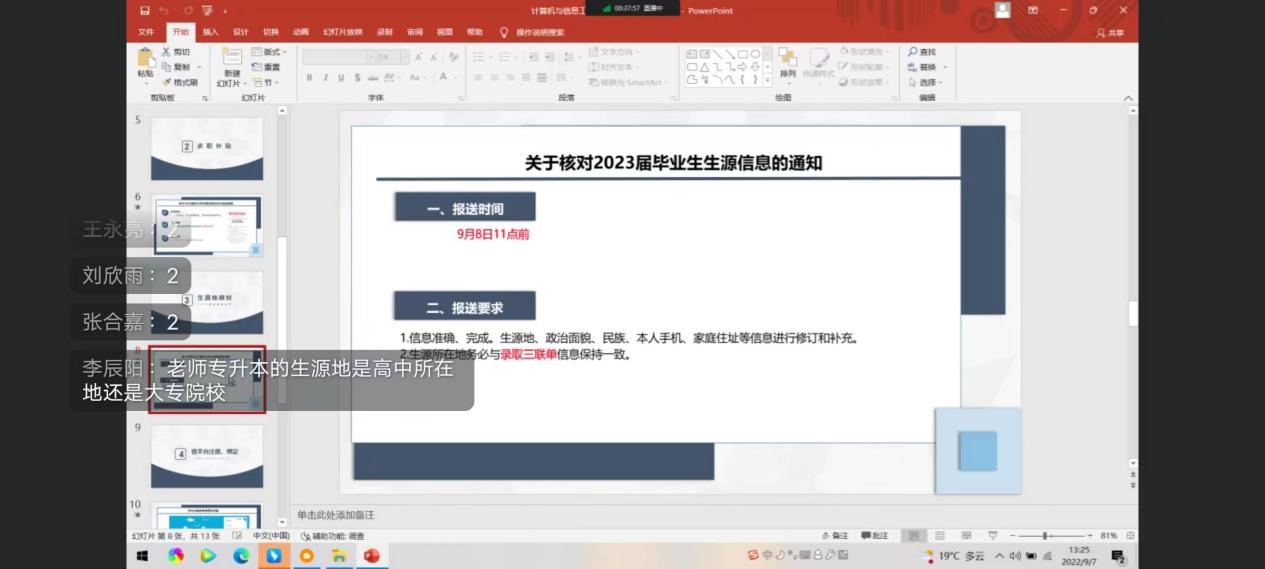
Task: Open the Edge browser in taskbar
Action: (241, 556)
